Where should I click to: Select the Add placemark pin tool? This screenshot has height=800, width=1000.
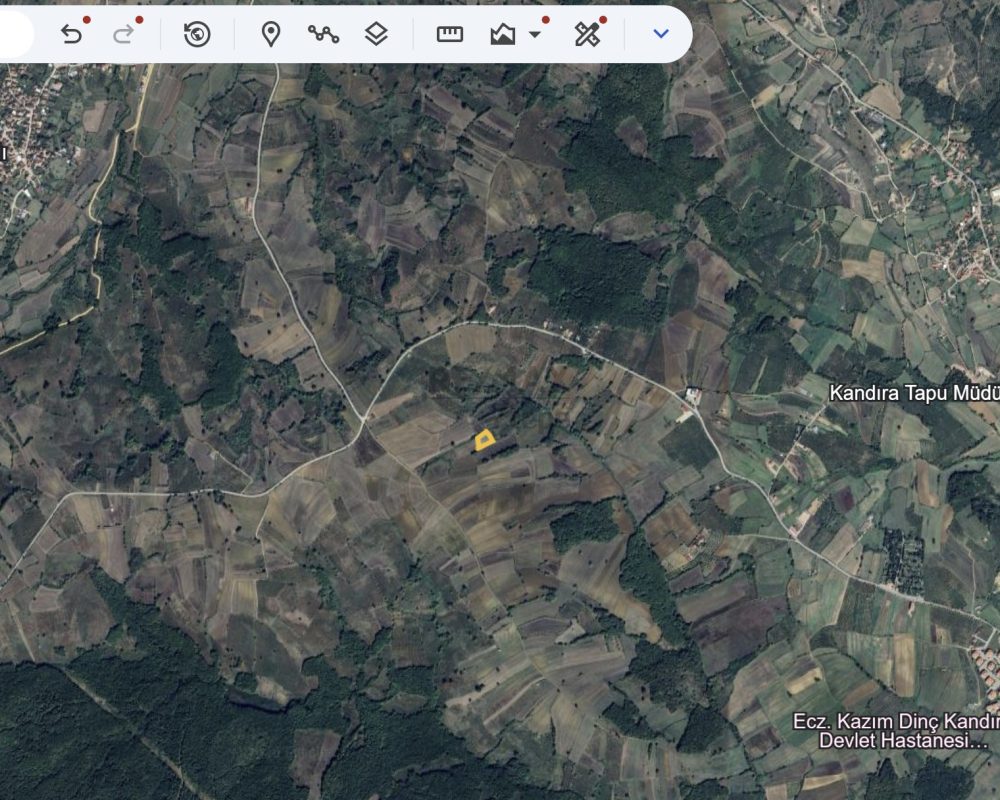pyautogui.click(x=271, y=34)
